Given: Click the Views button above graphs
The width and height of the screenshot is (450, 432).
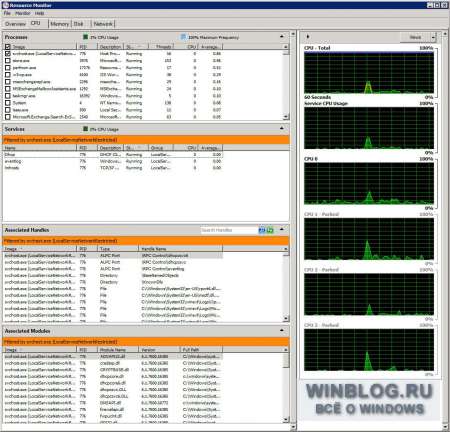Looking at the screenshot, I should coord(415,37).
